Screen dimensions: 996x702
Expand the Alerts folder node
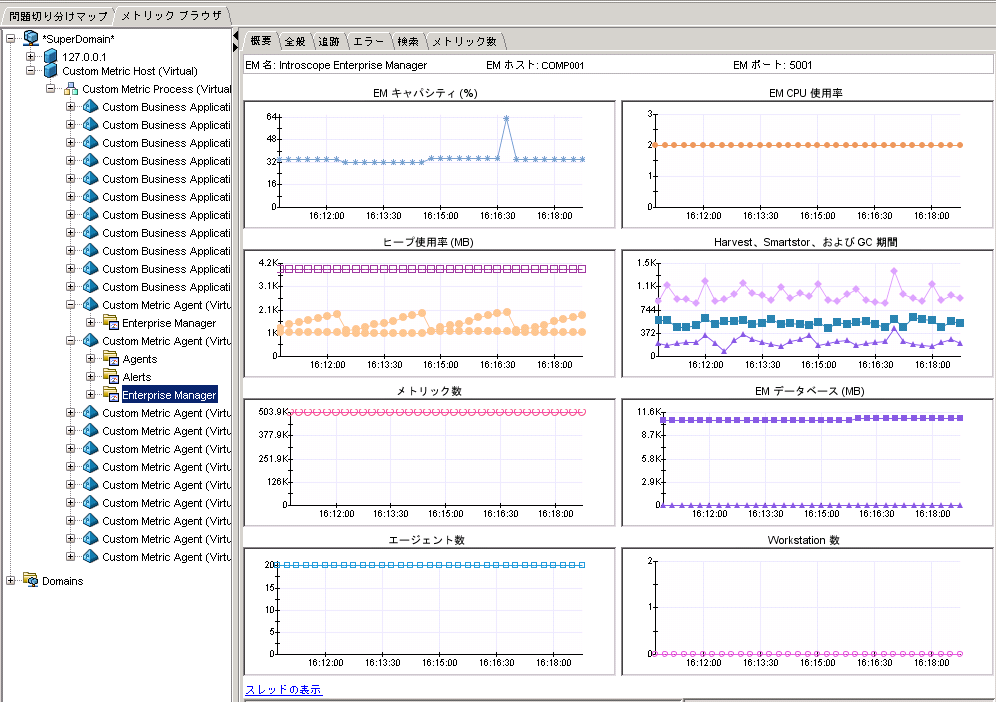[x=91, y=377]
